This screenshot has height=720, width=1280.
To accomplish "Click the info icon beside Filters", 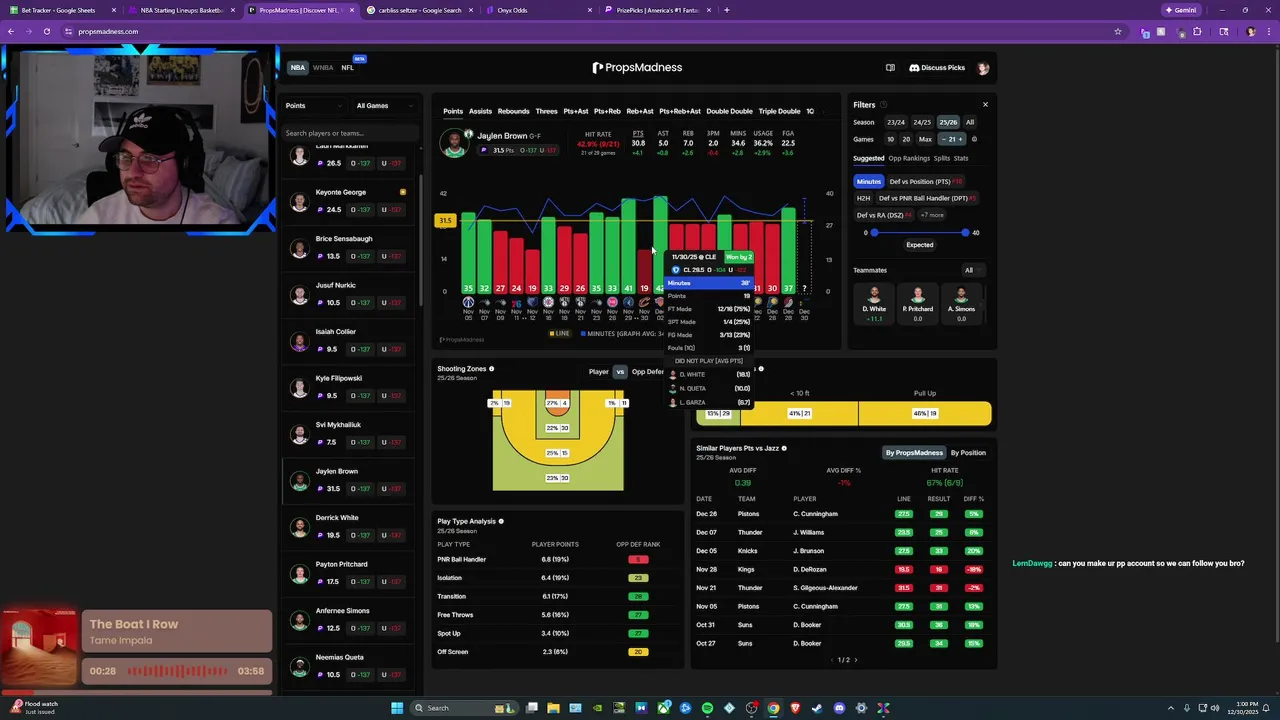I will tap(883, 105).
